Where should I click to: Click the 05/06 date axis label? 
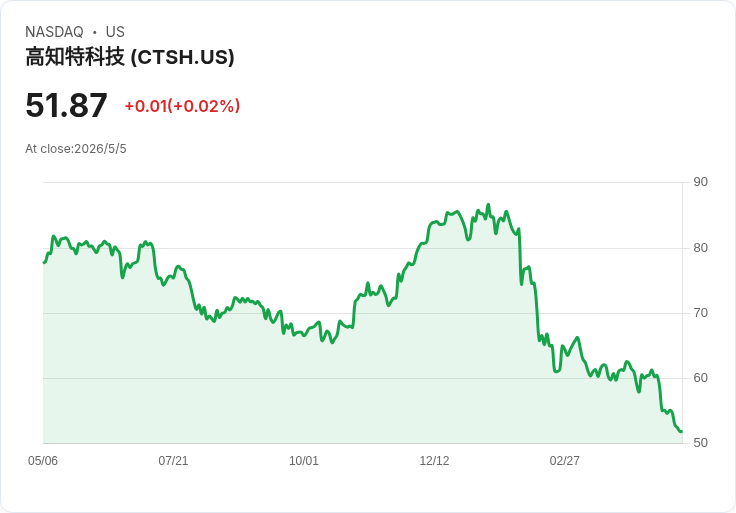click(43, 460)
